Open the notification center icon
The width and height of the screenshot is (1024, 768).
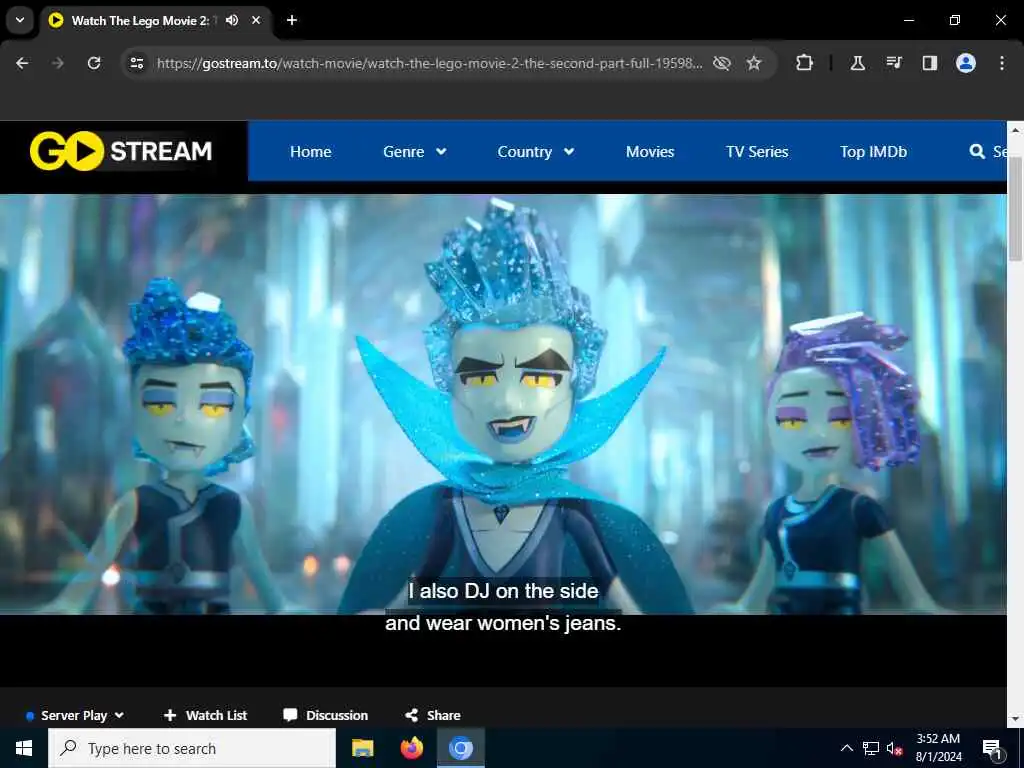tap(991, 748)
